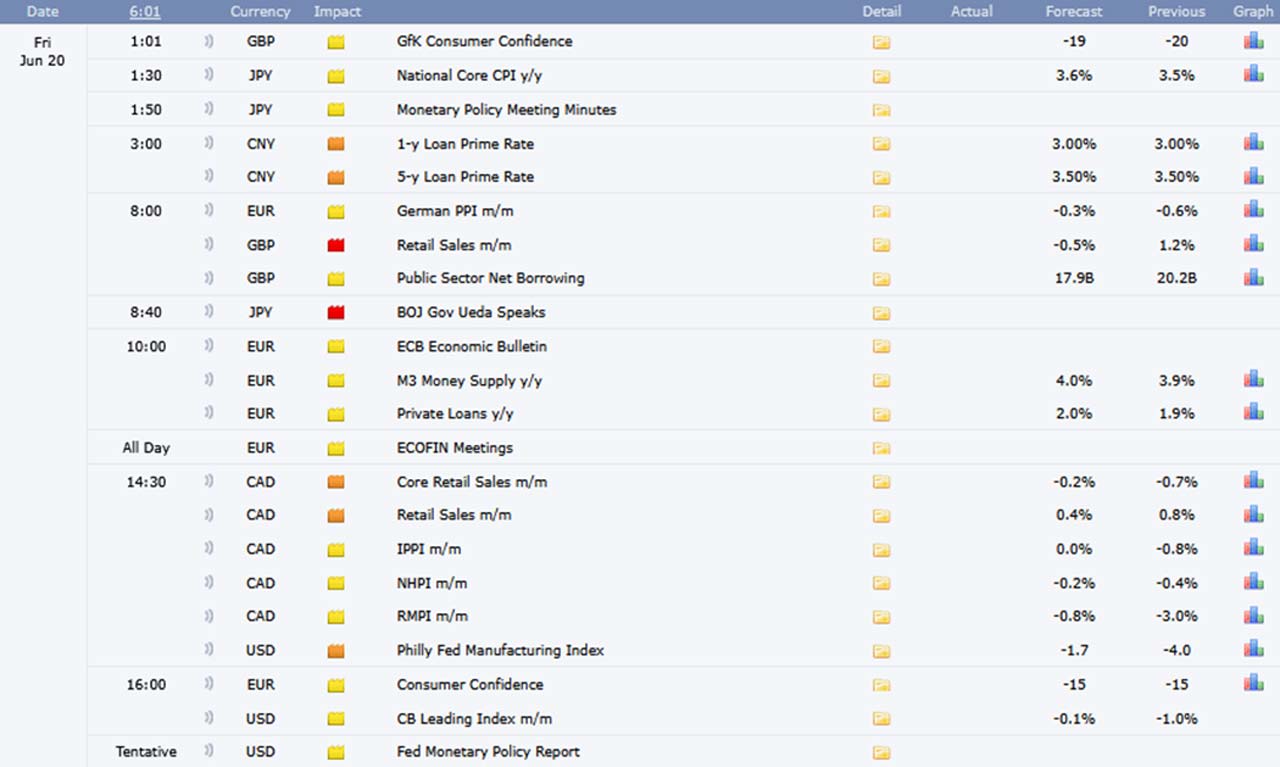
Task: Click the Date column header
Action: coord(42,12)
